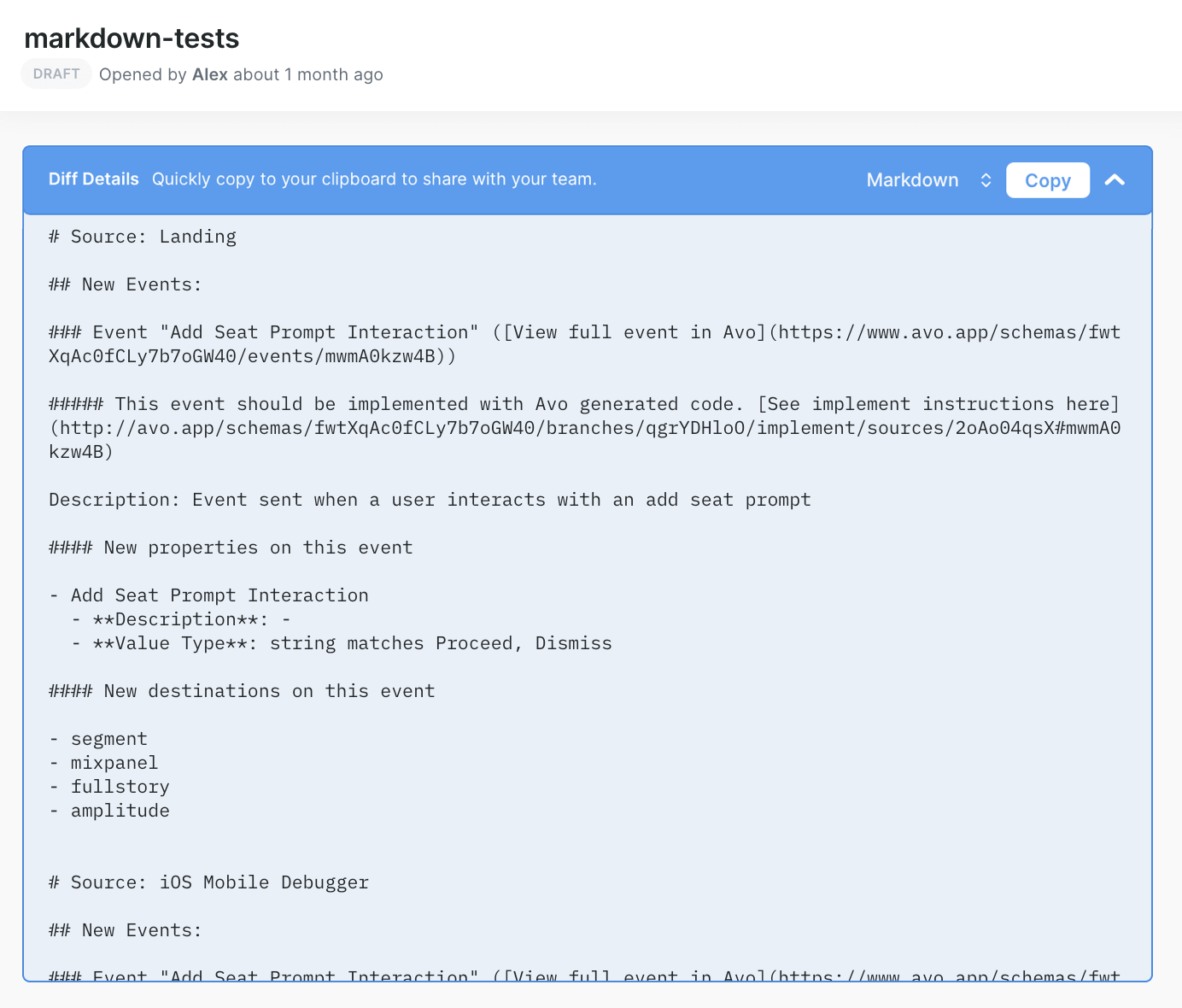1182x1008 pixels.
Task: Collapse the Diff Details panel using chevron
Action: coord(1115,180)
